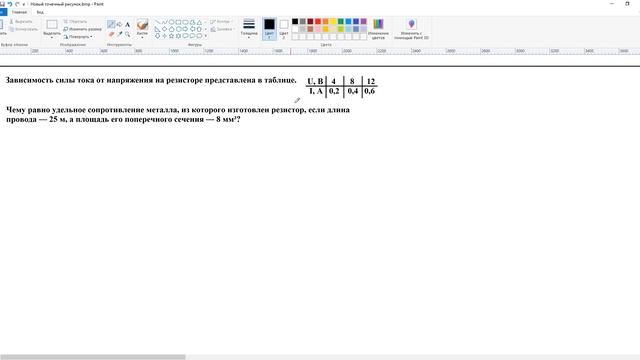Choose the Pentagon shape
The image size is (640, 360).
[x=171, y=29]
